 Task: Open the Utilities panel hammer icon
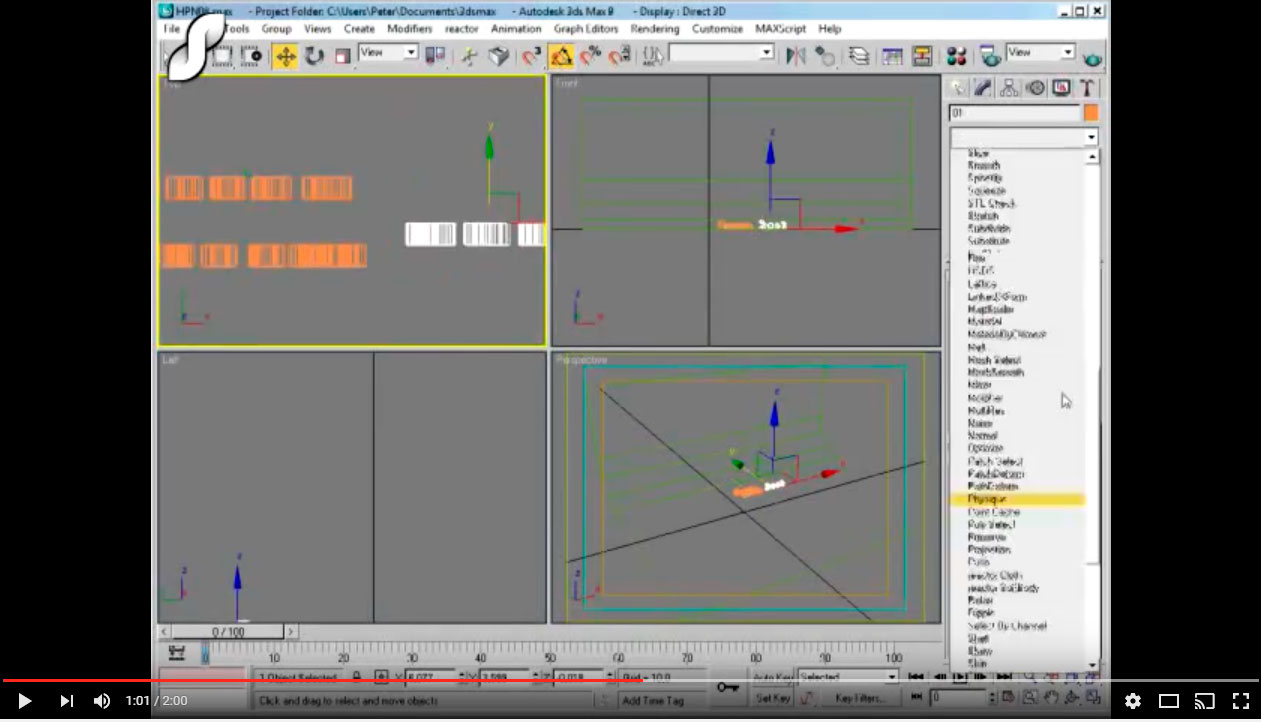pyautogui.click(x=1086, y=88)
